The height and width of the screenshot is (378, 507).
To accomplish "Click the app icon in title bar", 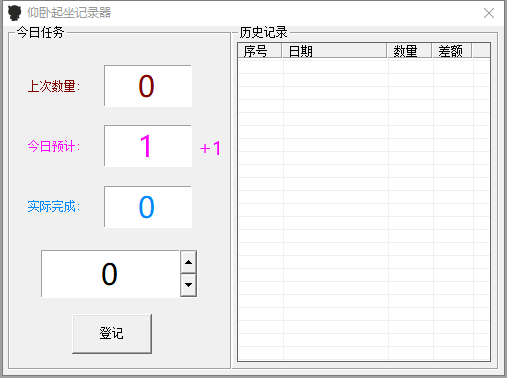I will click(x=14, y=13).
